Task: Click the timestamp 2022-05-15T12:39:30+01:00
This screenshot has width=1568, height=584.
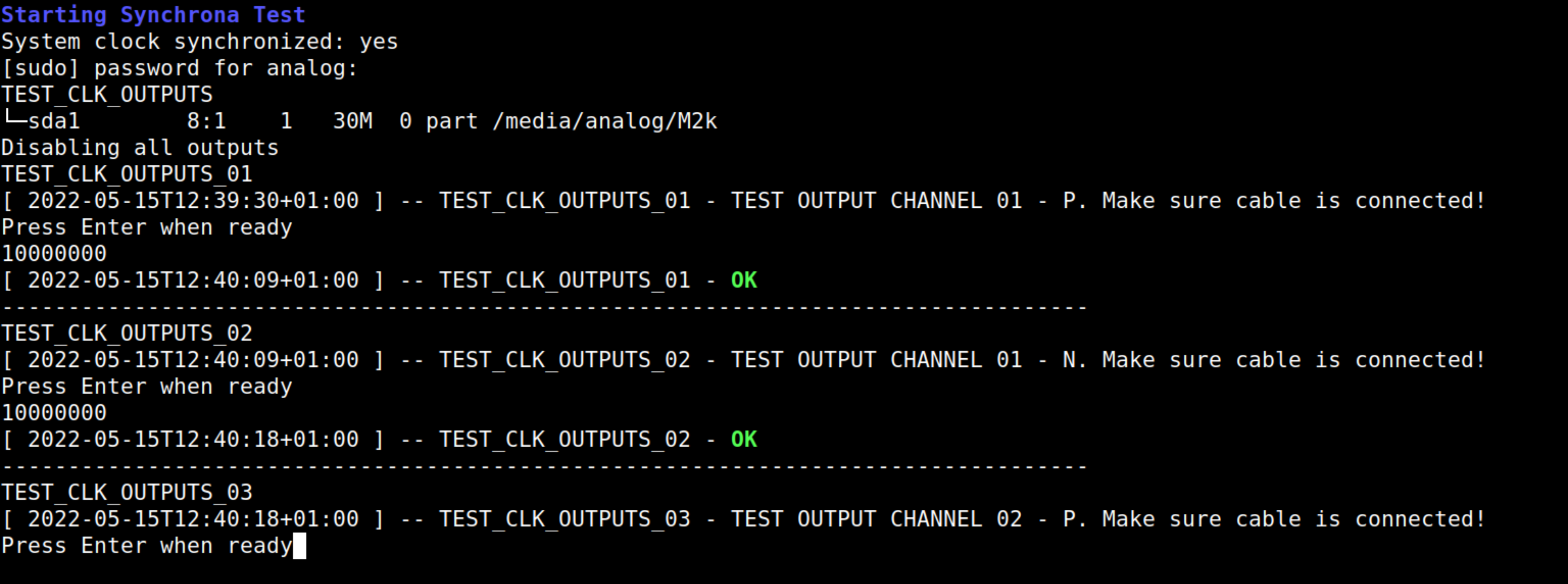Action: click(194, 201)
